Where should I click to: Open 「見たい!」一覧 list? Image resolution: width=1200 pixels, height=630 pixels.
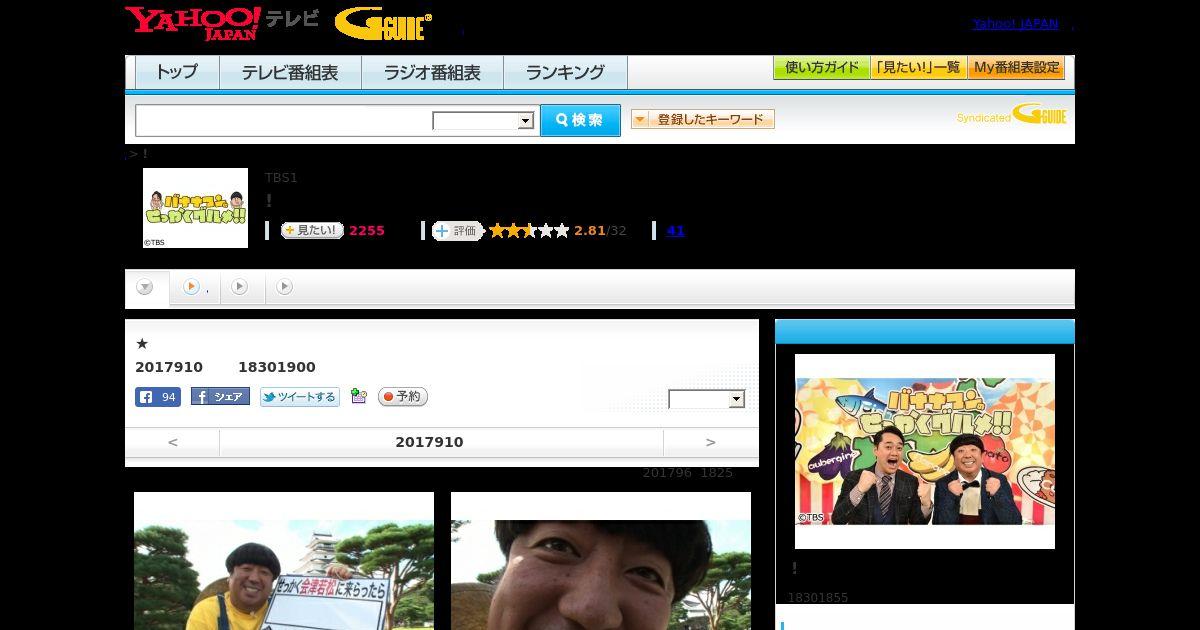click(919, 68)
